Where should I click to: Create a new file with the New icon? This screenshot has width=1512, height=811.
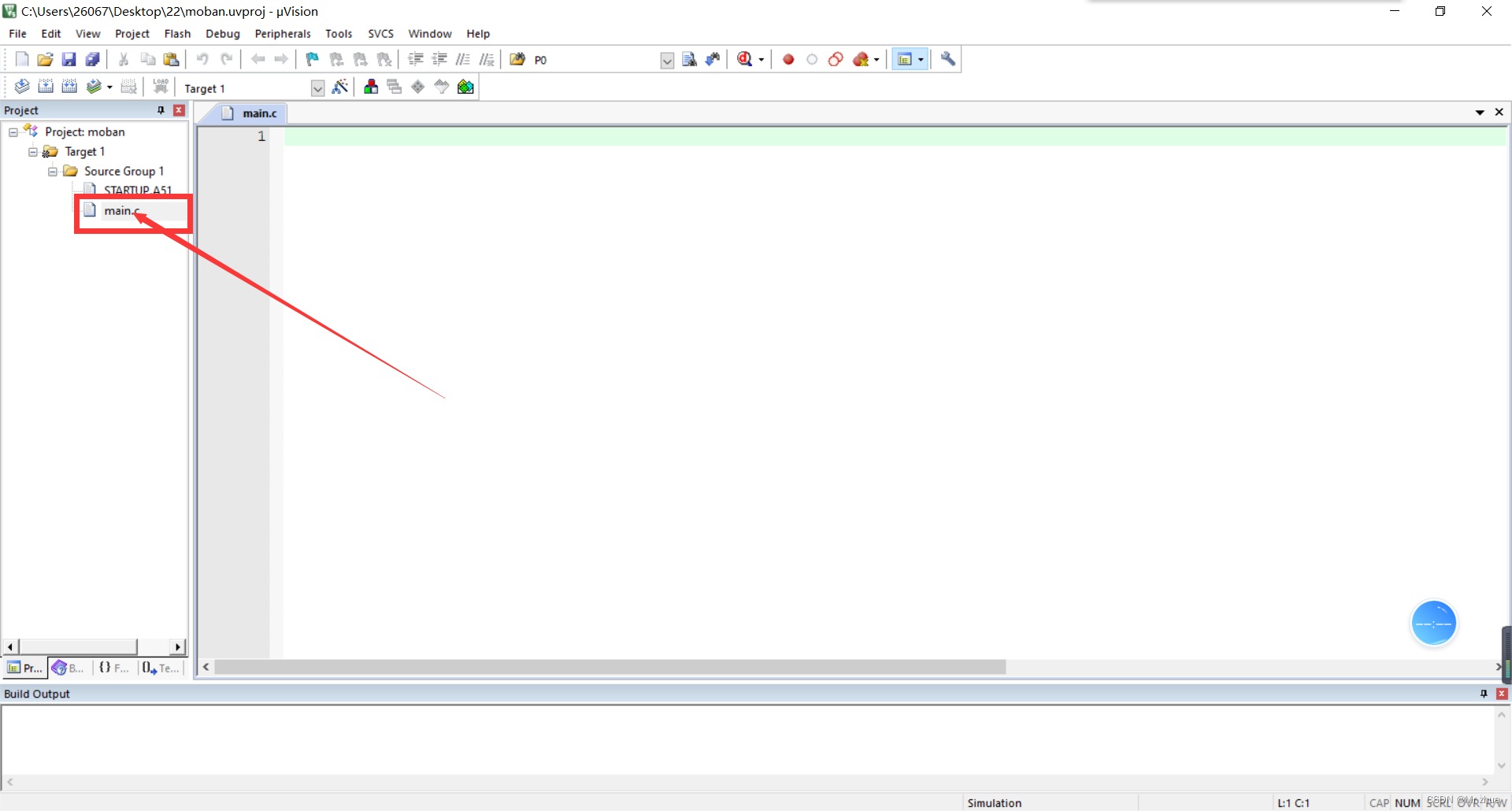(22, 59)
